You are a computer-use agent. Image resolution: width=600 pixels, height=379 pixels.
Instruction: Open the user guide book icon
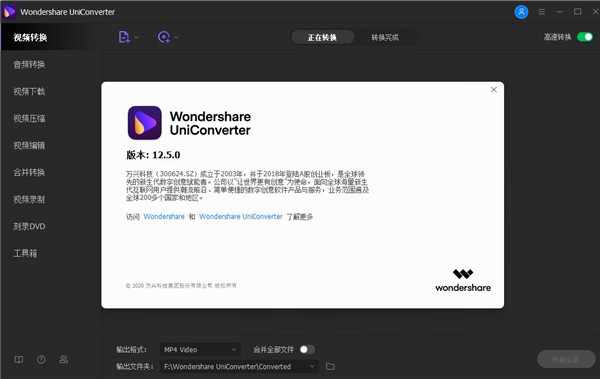pyautogui.click(x=18, y=359)
